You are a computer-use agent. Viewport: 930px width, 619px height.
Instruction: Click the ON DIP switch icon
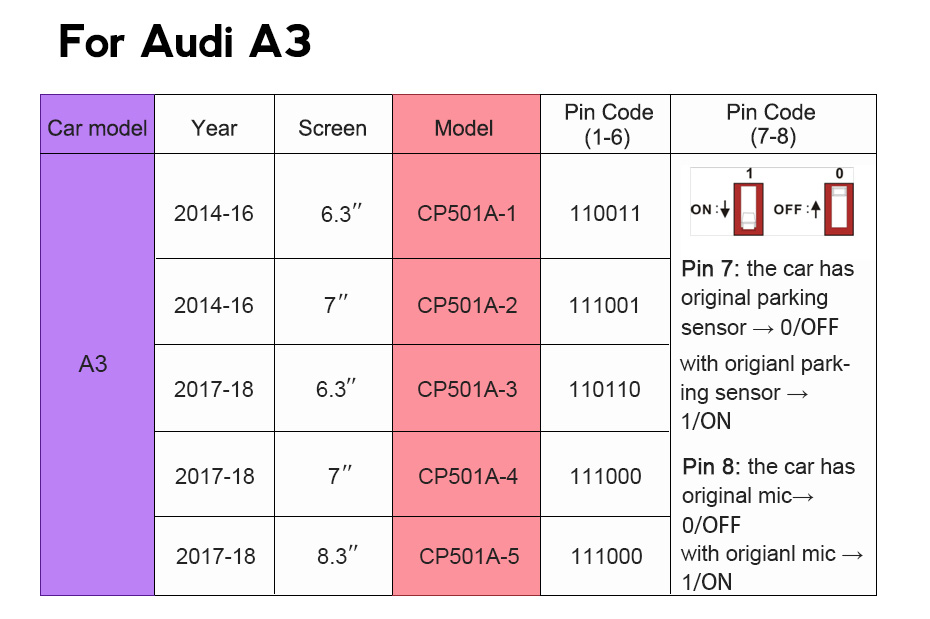pos(748,209)
